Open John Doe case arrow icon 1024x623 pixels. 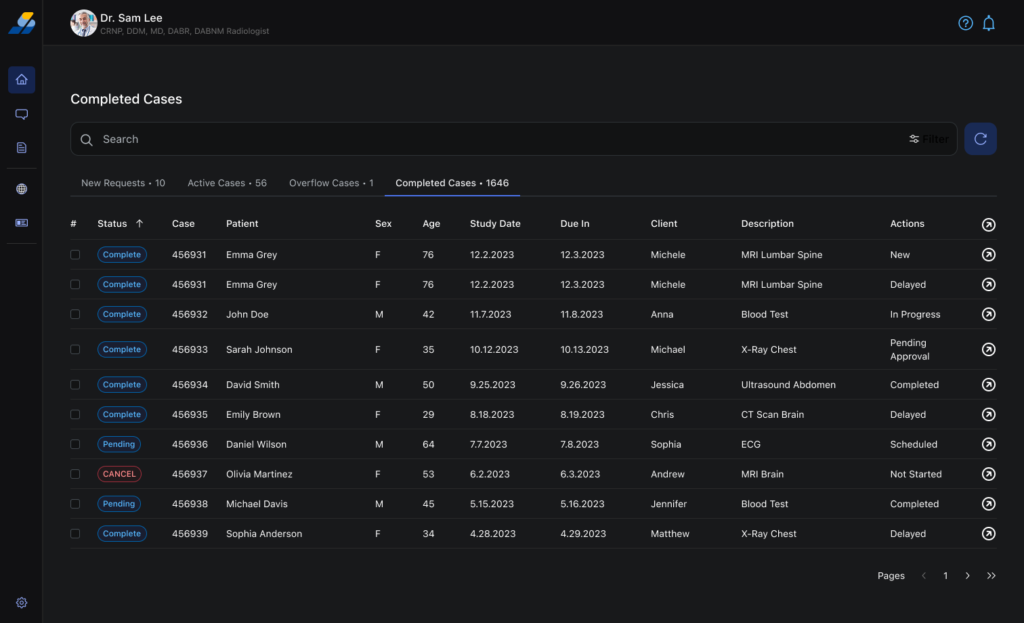pyautogui.click(x=988, y=314)
